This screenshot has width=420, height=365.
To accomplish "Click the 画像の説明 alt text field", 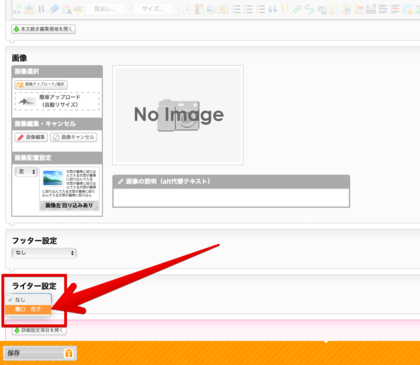I will (231, 197).
